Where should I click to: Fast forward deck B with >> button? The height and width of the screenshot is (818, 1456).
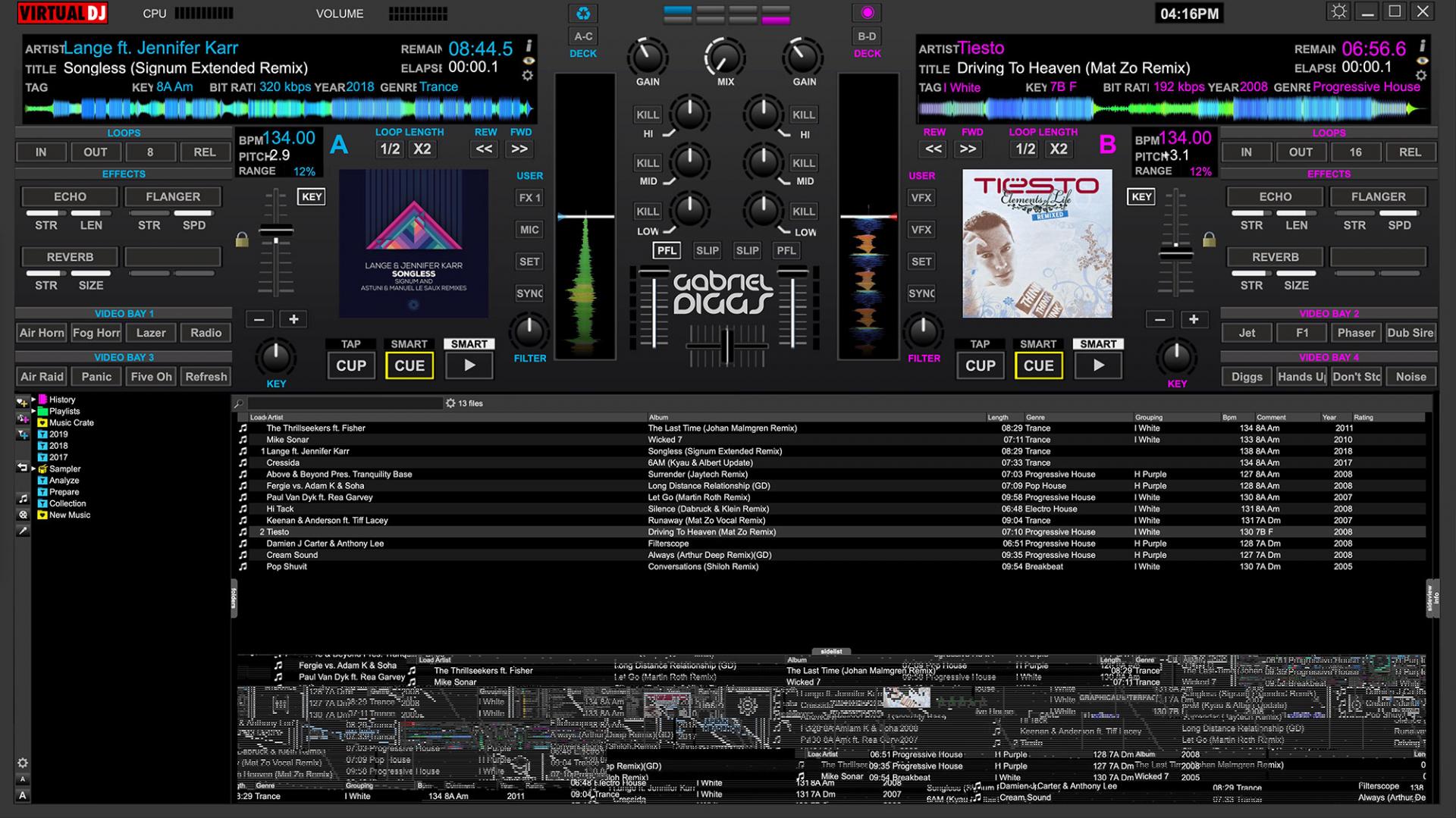(968, 149)
